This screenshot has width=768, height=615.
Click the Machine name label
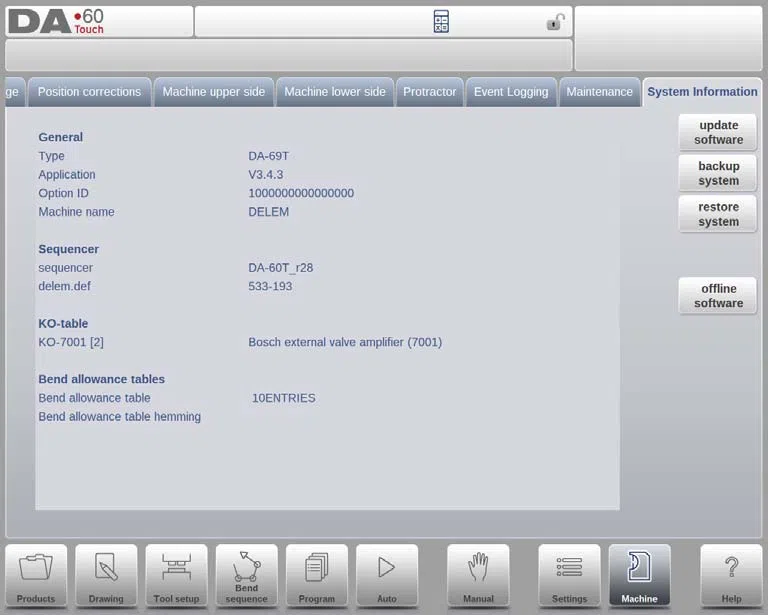pos(76,212)
